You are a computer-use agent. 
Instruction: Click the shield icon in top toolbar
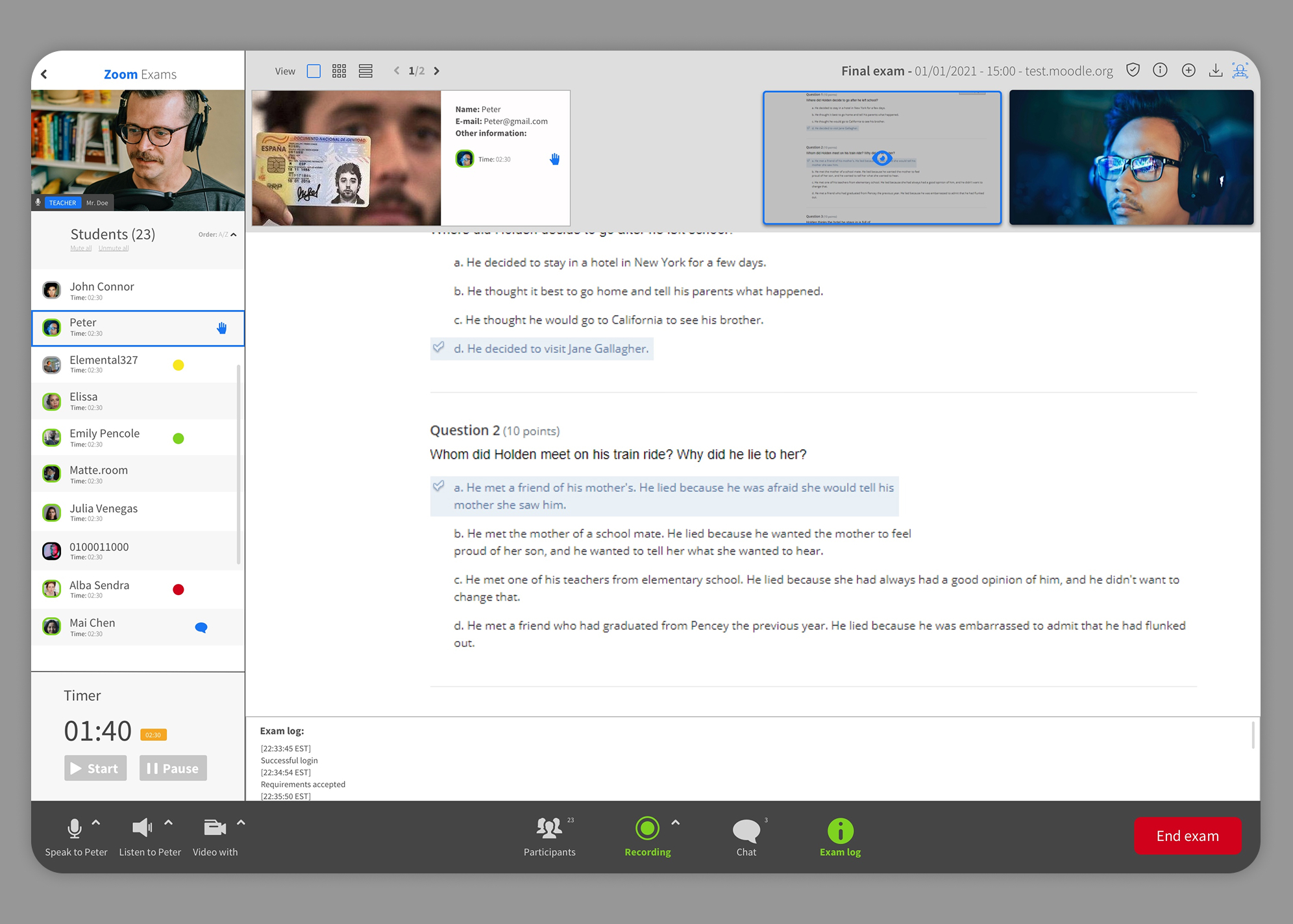click(1133, 70)
